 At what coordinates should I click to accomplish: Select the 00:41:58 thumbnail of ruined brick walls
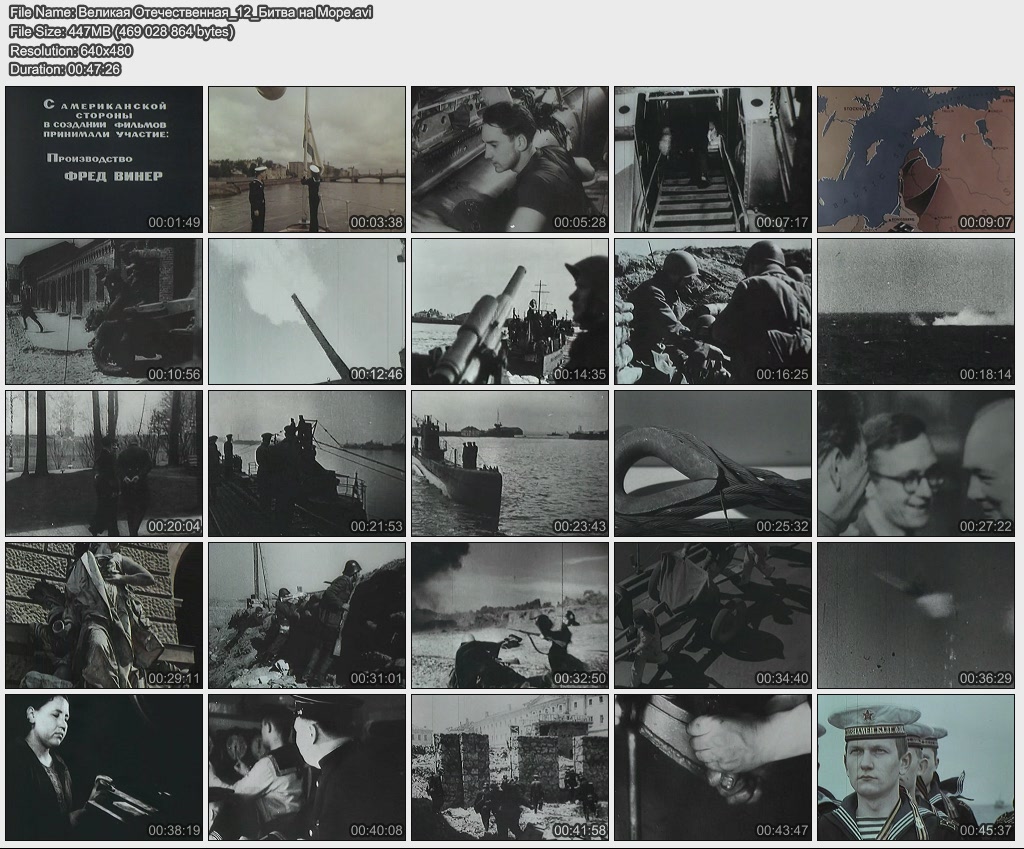(x=510, y=767)
